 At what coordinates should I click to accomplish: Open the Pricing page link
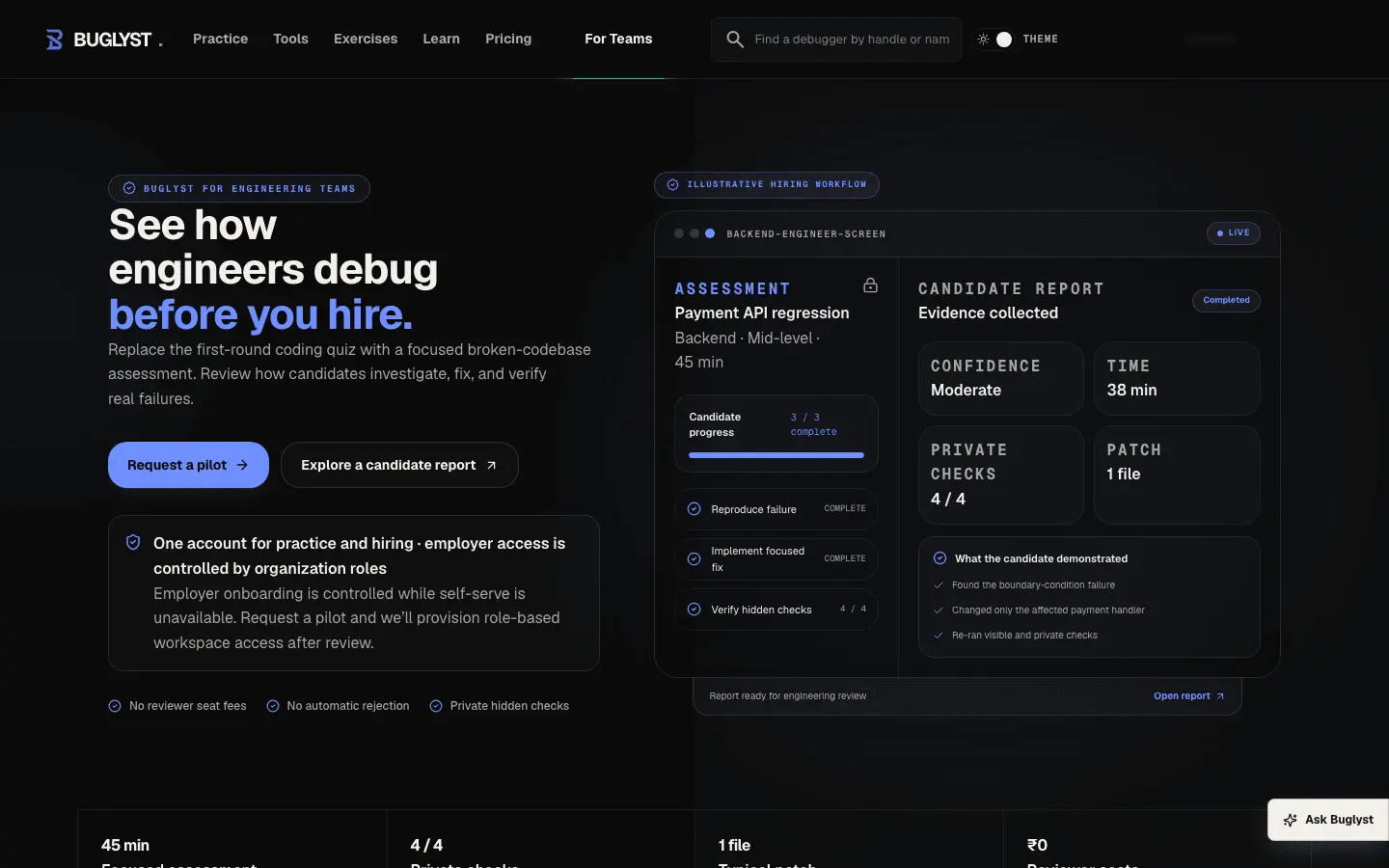point(508,39)
